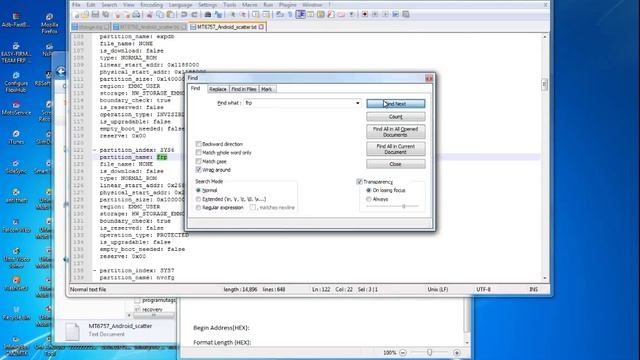Enable Match whole word only checkbox

198,152
